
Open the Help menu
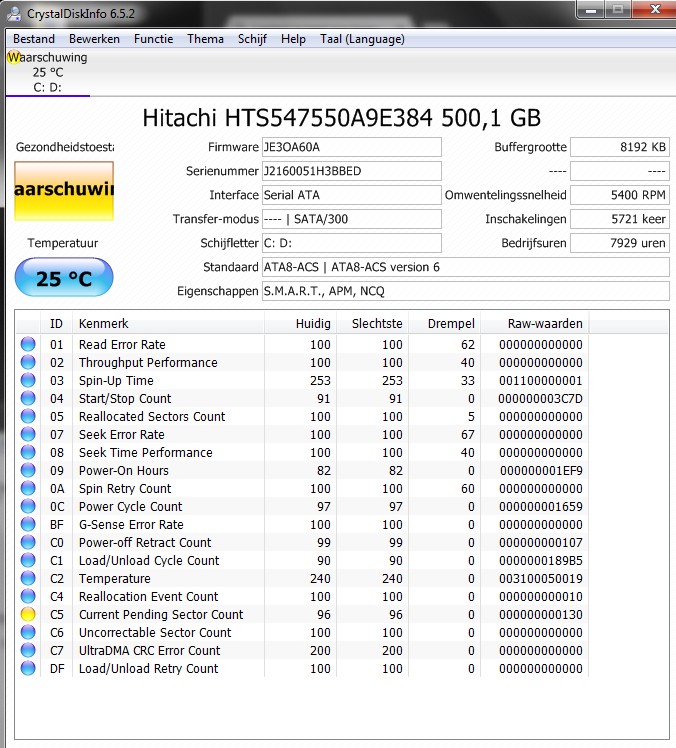(x=293, y=39)
